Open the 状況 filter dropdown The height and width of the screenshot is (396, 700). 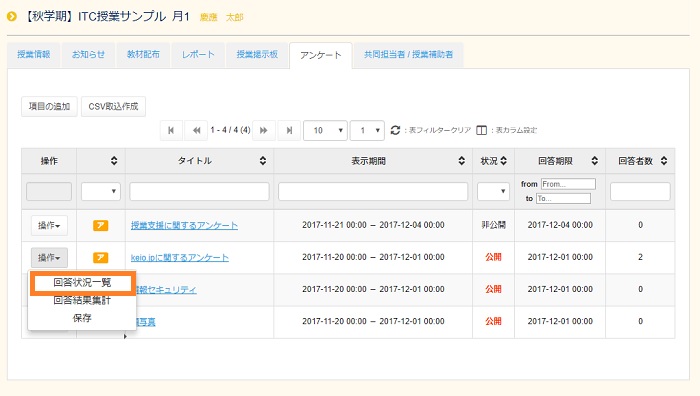pos(493,192)
